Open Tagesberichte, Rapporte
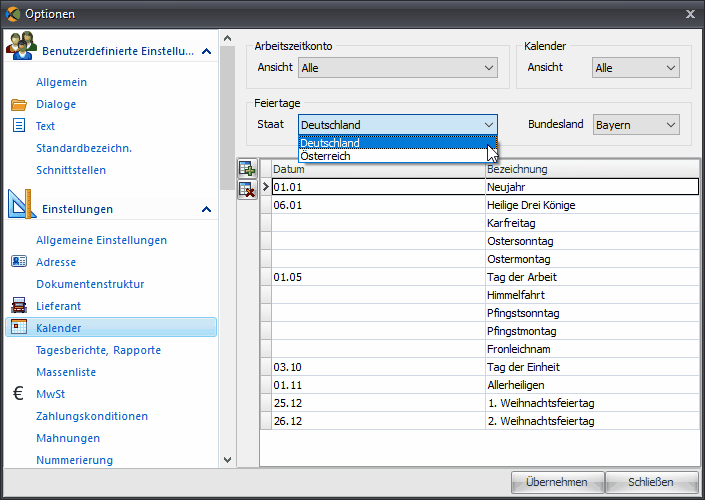705x500 pixels. (98, 350)
